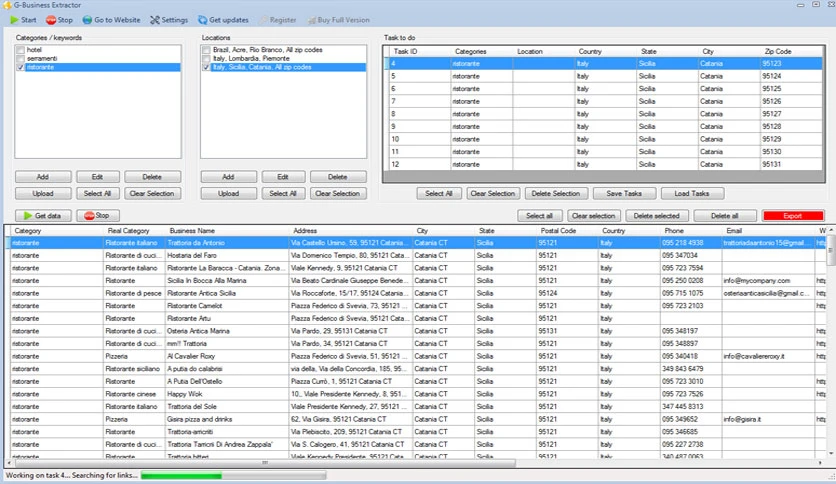
Task: Select the Sicilia In Bocca Alla Marina row
Action: pos(417,280)
